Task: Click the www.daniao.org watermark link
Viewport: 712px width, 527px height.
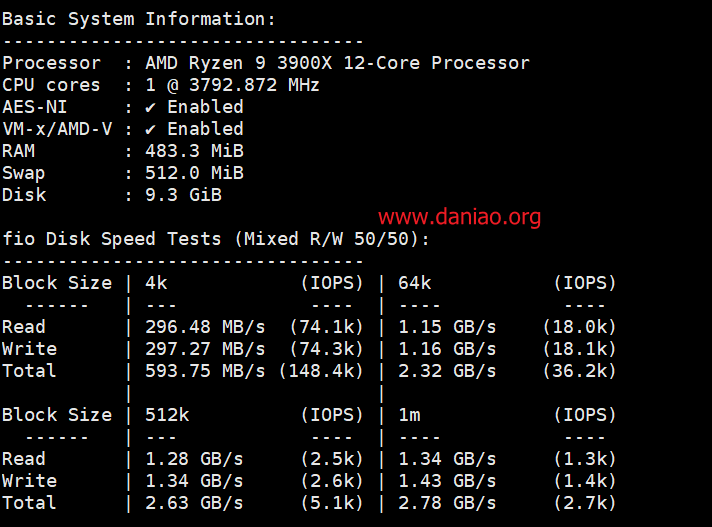Action: [459, 217]
